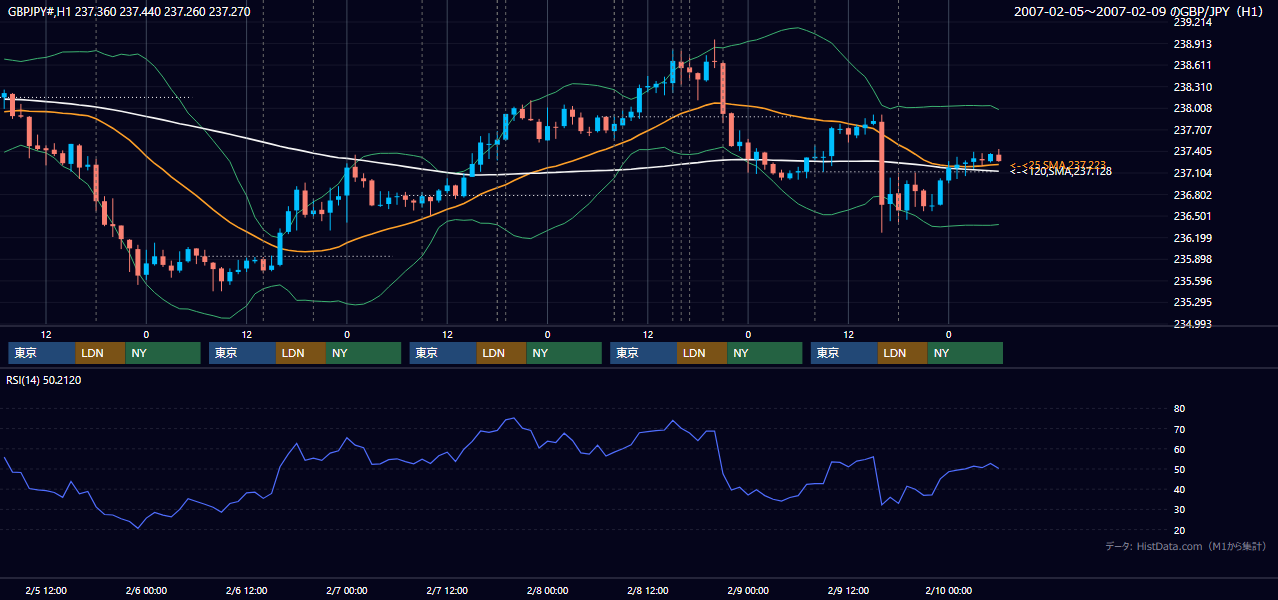Select the RSI 80 level label
Viewport: 1278px width, 600px height.
(x=1180, y=409)
